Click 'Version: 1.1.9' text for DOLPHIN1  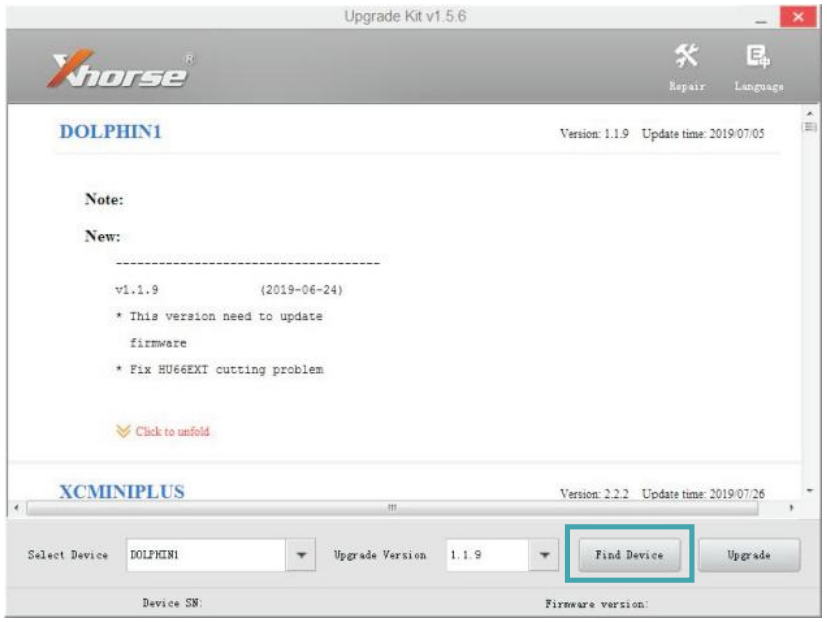tap(594, 133)
